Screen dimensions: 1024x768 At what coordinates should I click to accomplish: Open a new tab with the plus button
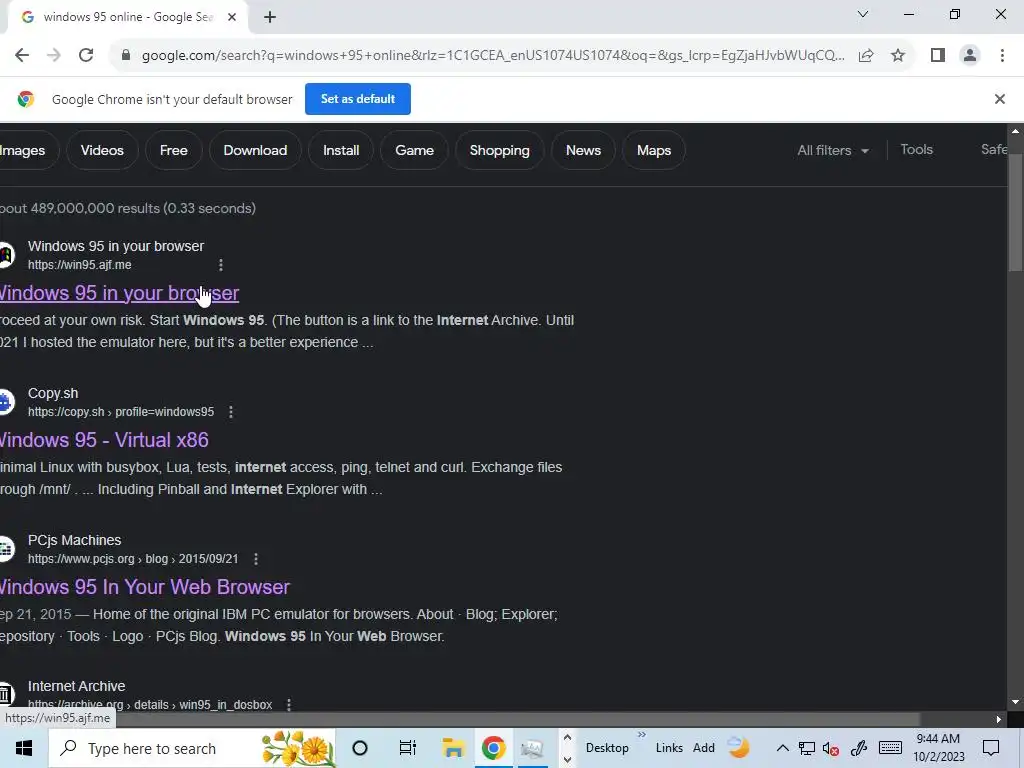coord(270,18)
